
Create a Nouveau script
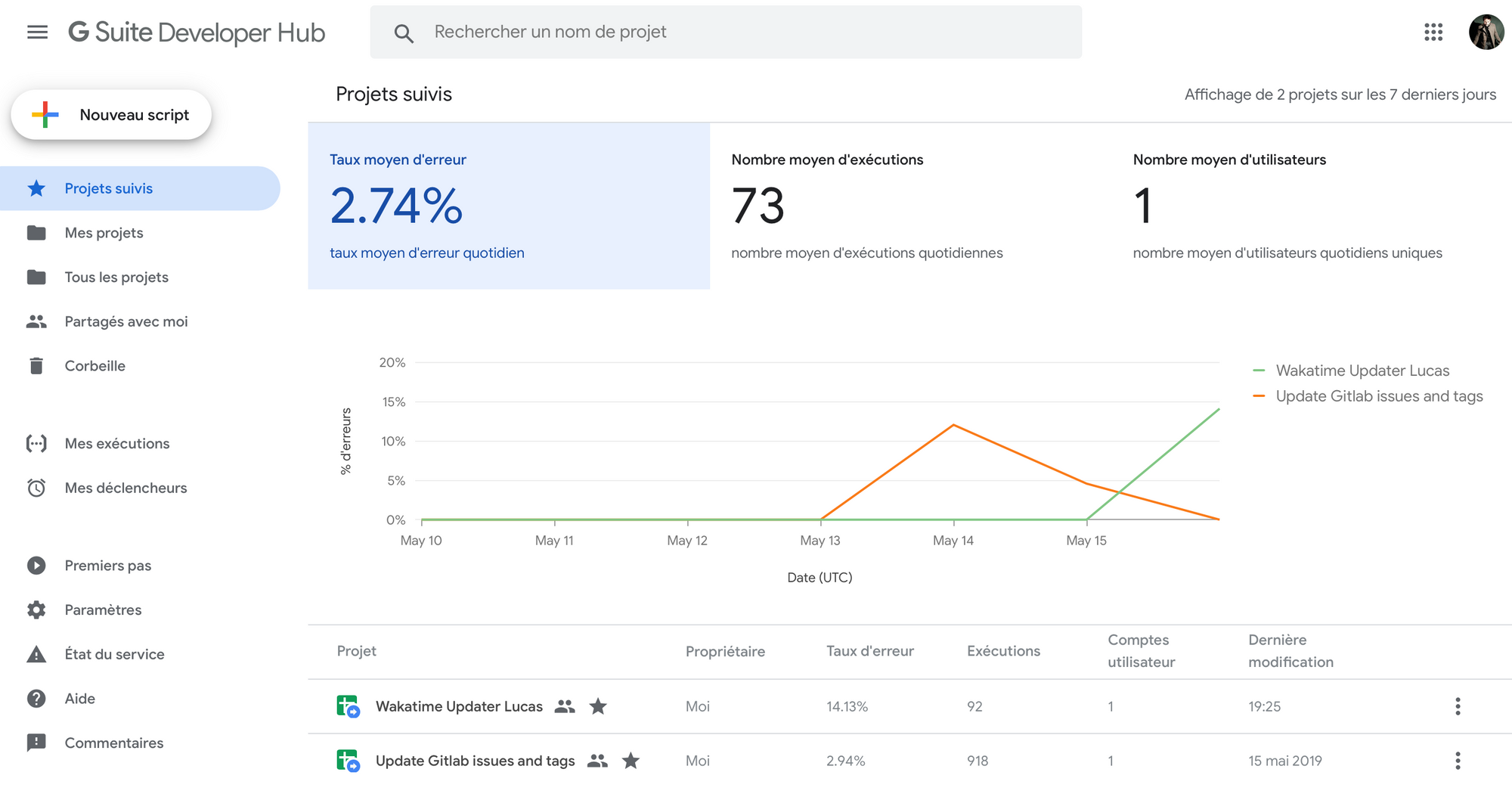111,115
